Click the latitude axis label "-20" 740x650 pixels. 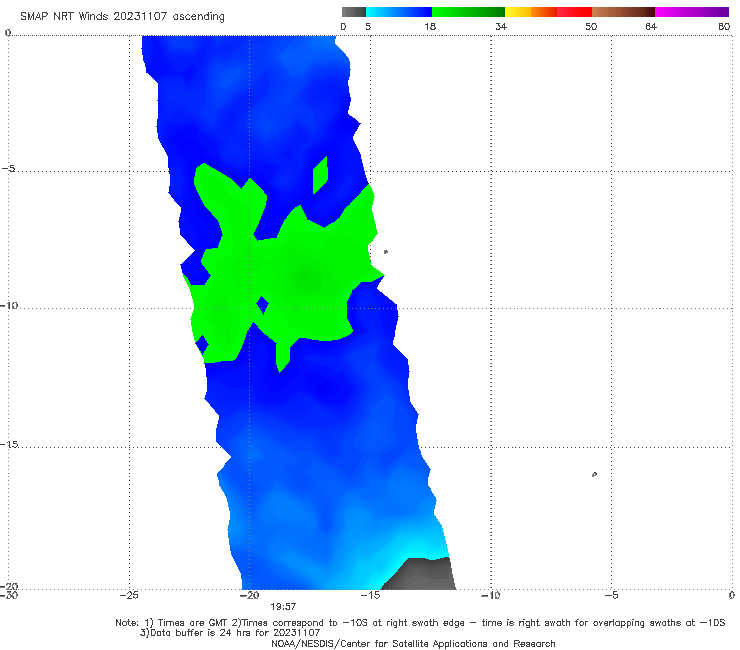point(9,586)
